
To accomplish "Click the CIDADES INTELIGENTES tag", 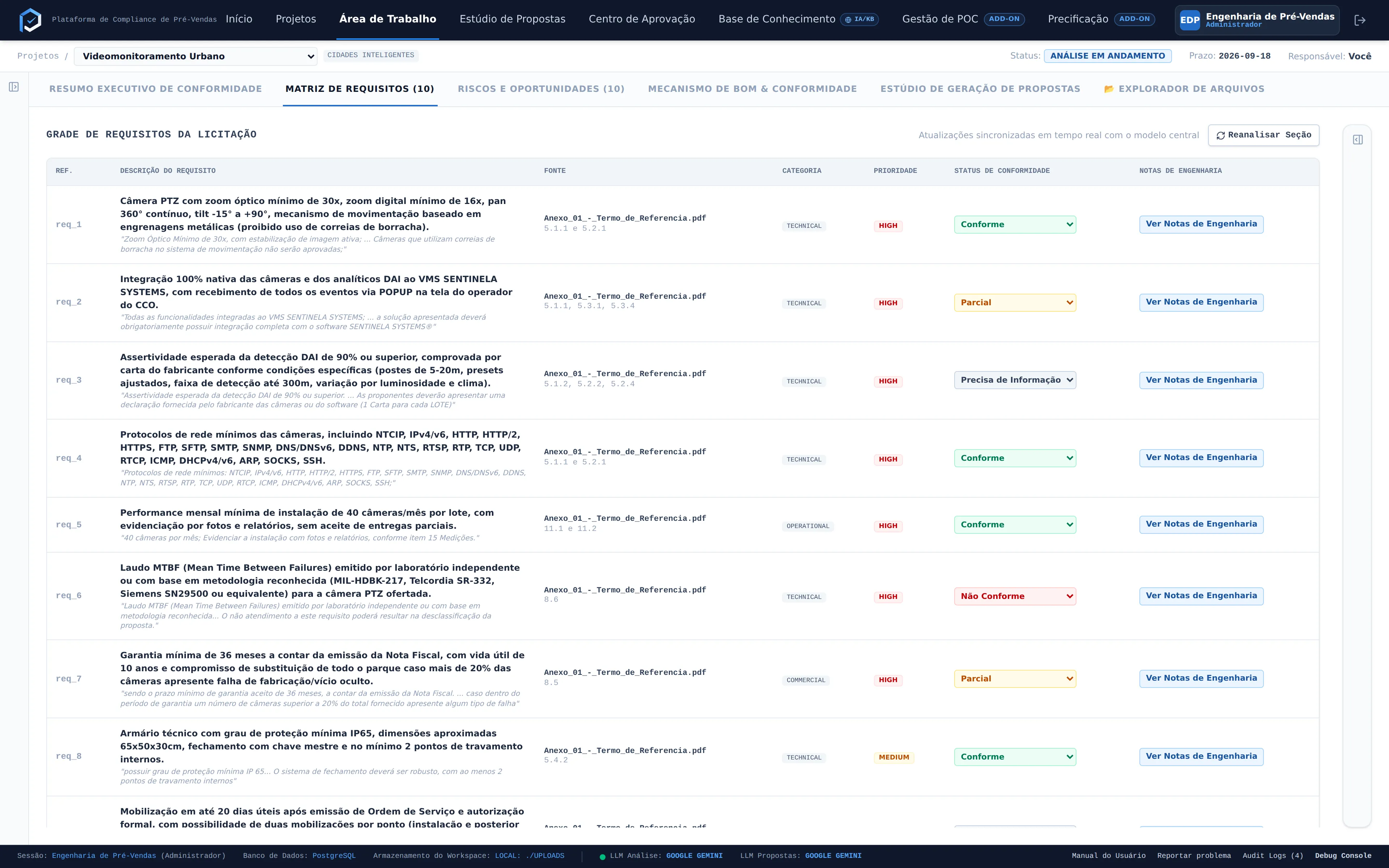I will [x=371, y=55].
